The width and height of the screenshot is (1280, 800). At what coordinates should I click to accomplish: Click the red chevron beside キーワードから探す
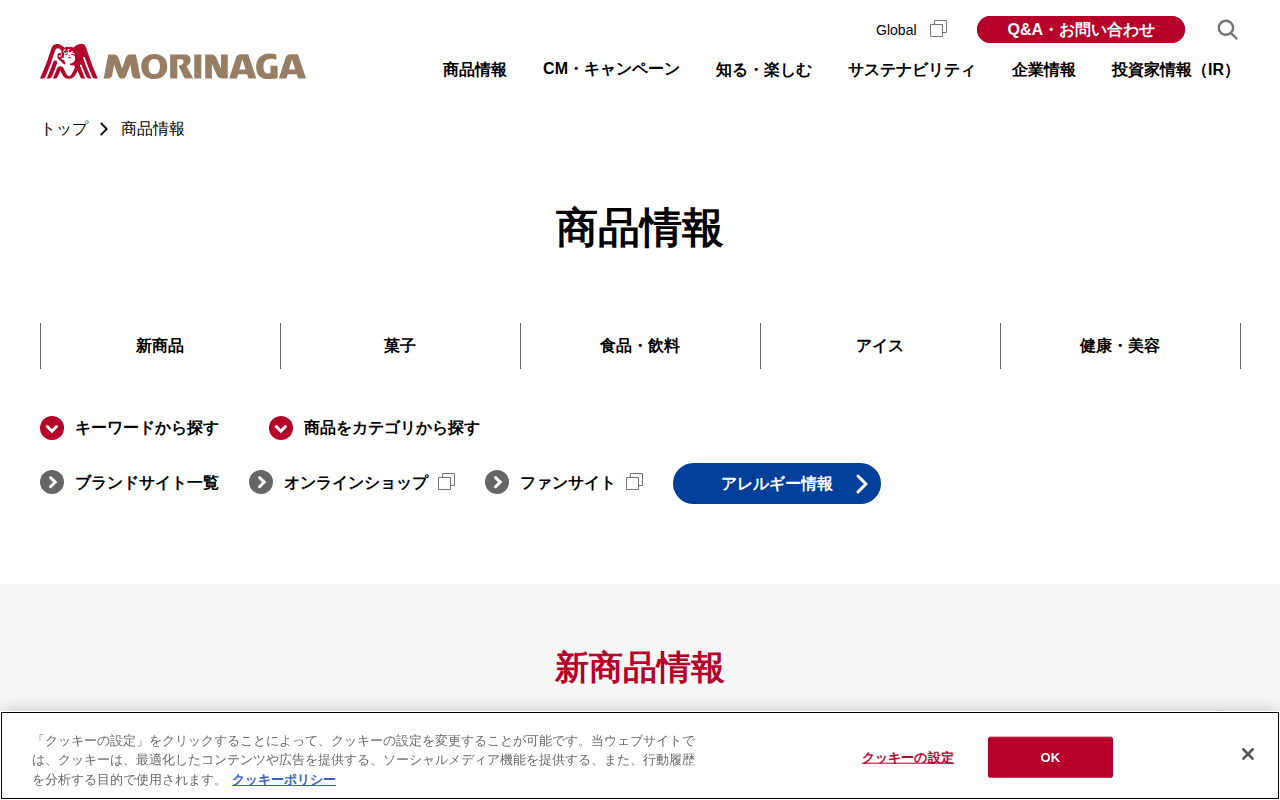click(x=52, y=428)
